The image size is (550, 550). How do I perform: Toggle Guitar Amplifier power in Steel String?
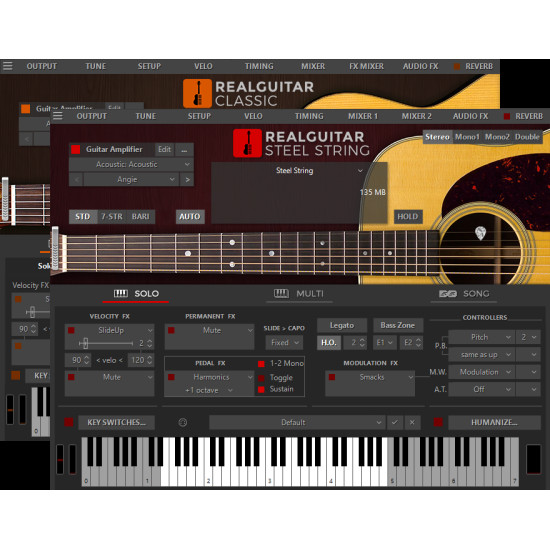(75, 149)
